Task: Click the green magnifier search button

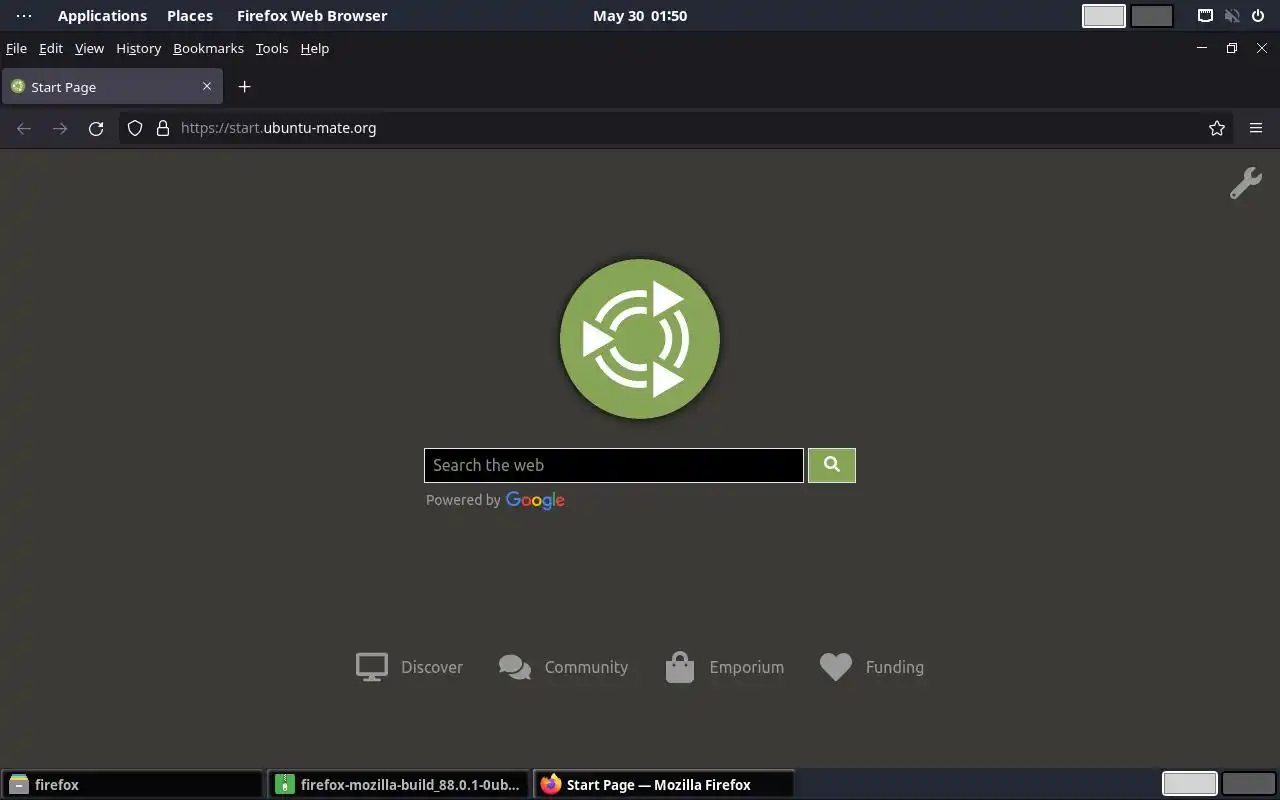Action: tap(831, 465)
